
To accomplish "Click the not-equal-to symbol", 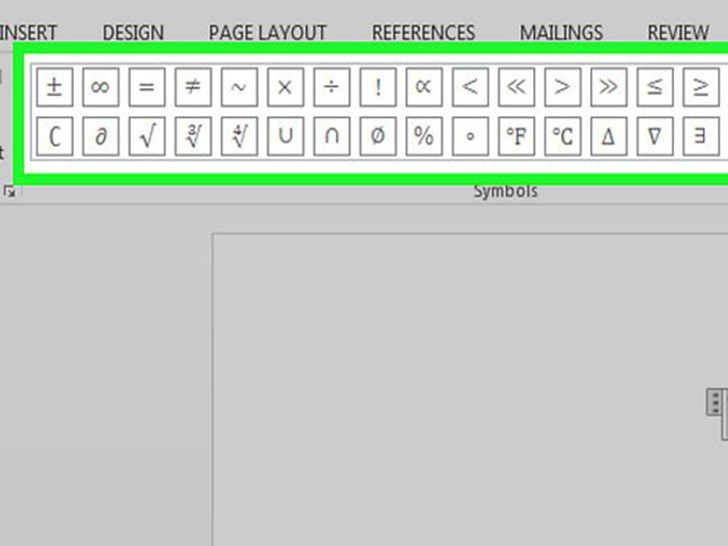I will pyautogui.click(x=192, y=87).
